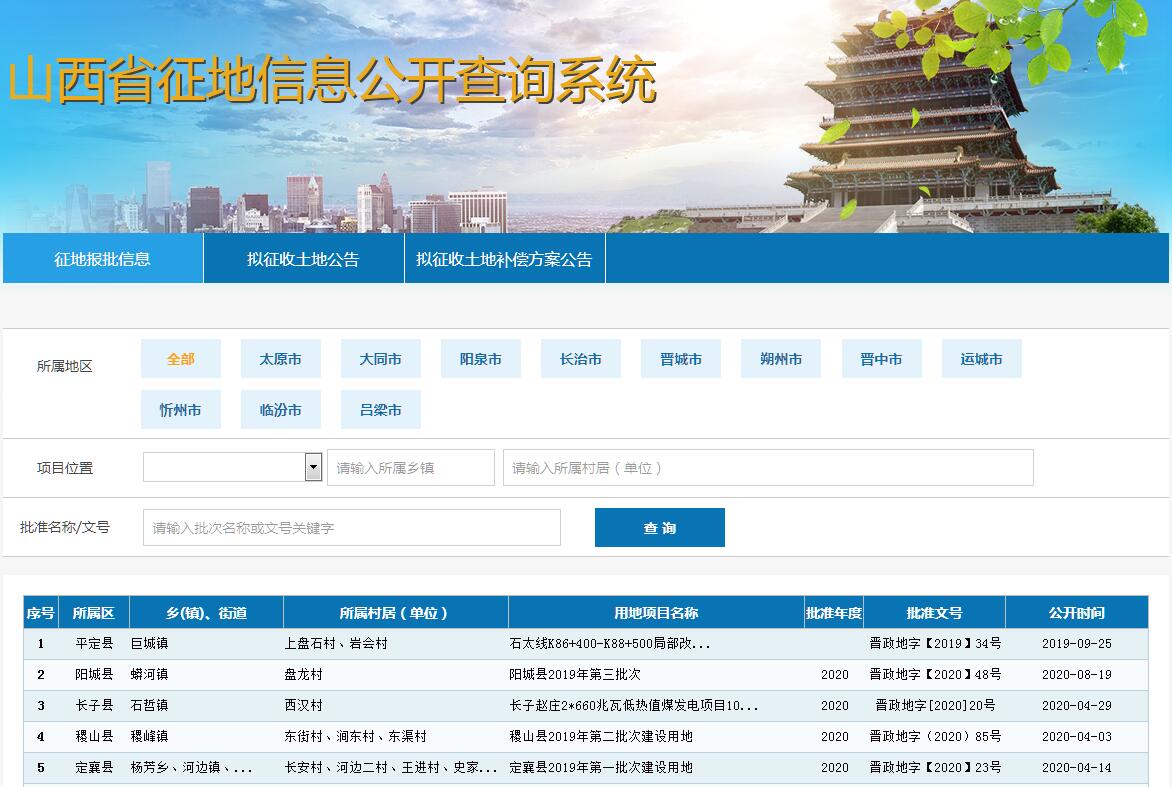Image resolution: width=1172 pixels, height=787 pixels.
Task: Filter by 大同市 region
Action: point(380,359)
